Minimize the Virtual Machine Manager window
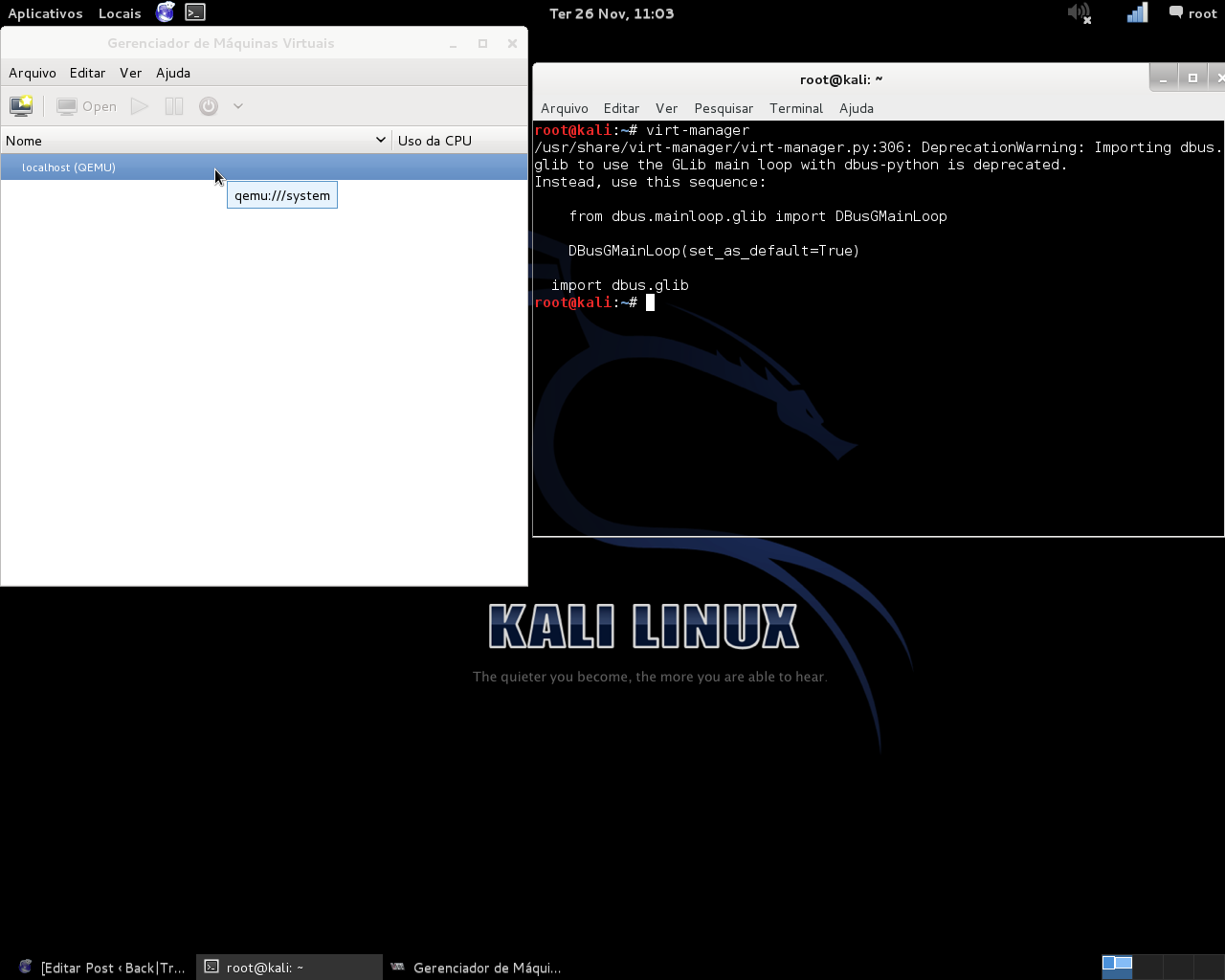Screen dimensions: 1225x980 (454, 43)
